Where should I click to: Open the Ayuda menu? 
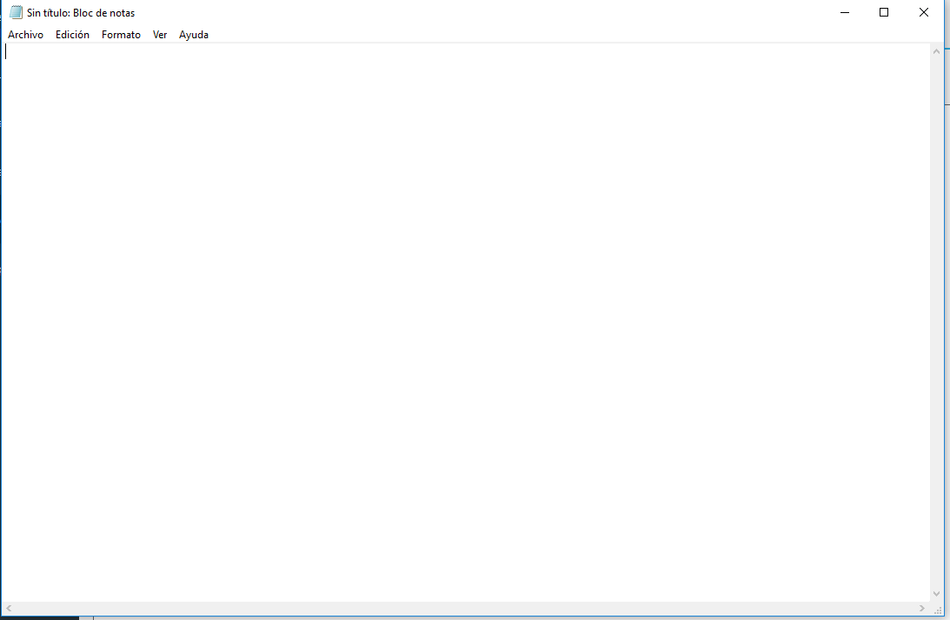(194, 35)
